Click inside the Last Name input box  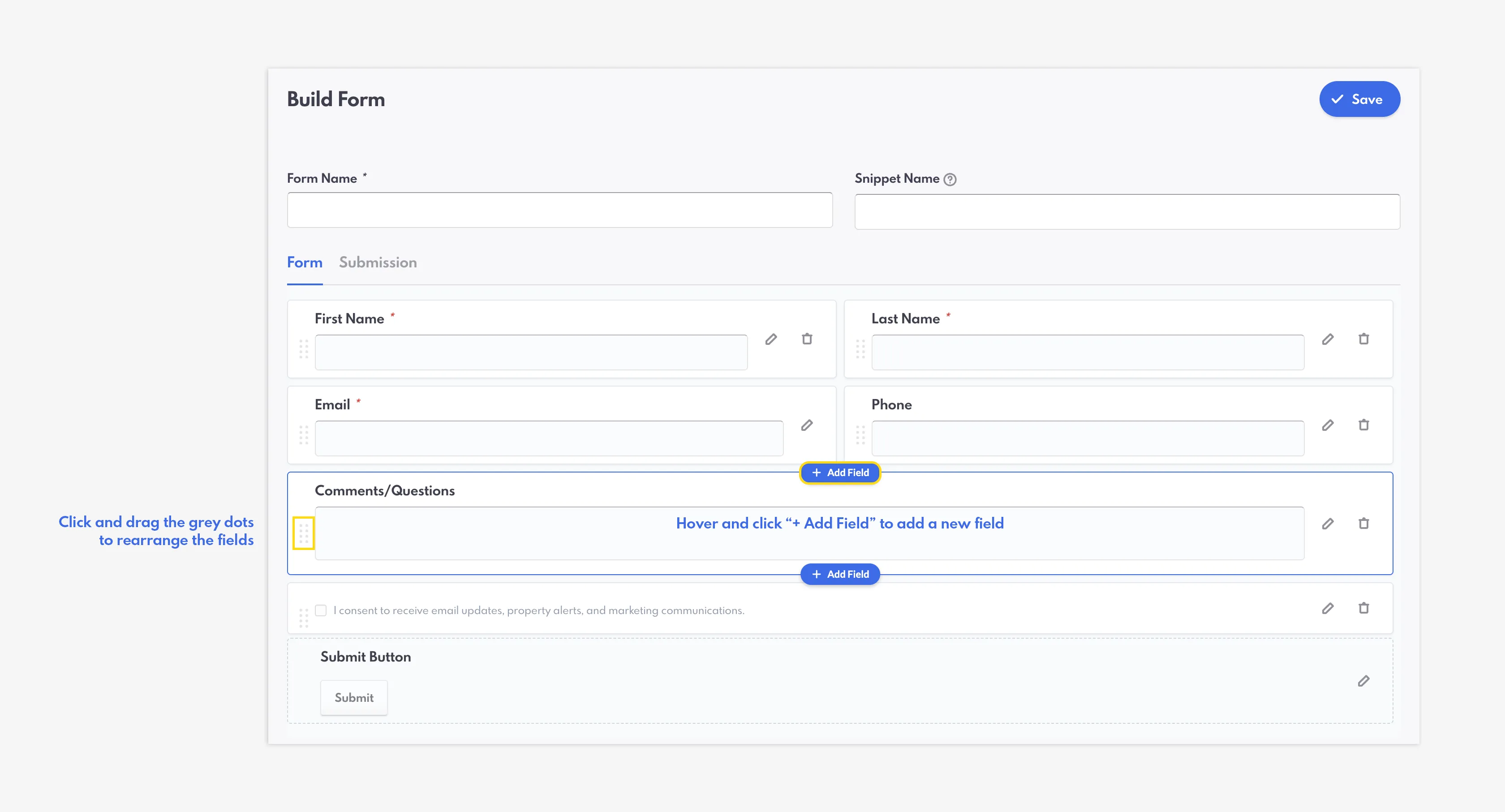tap(1088, 352)
